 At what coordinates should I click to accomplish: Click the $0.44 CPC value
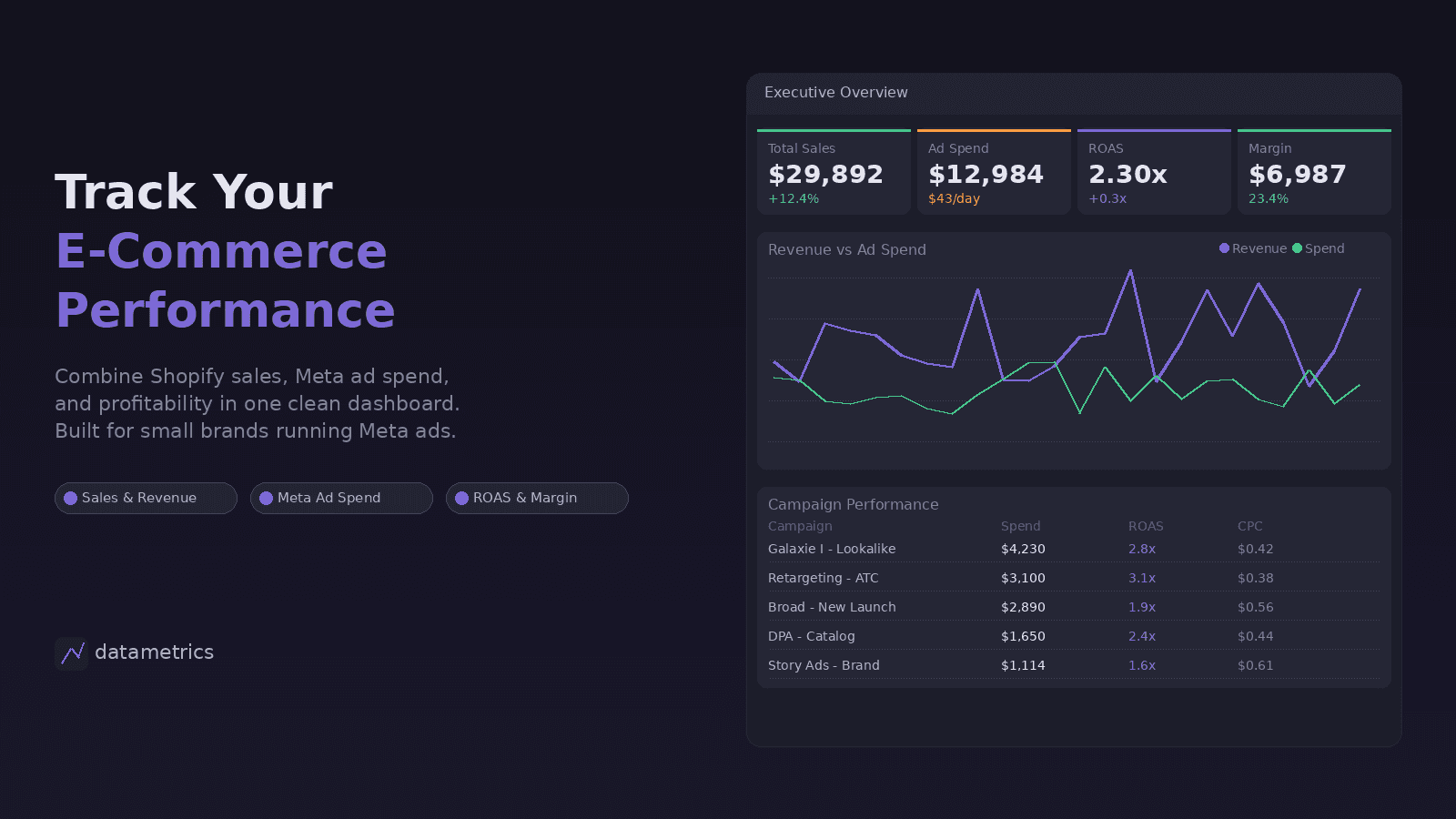point(1256,636)
